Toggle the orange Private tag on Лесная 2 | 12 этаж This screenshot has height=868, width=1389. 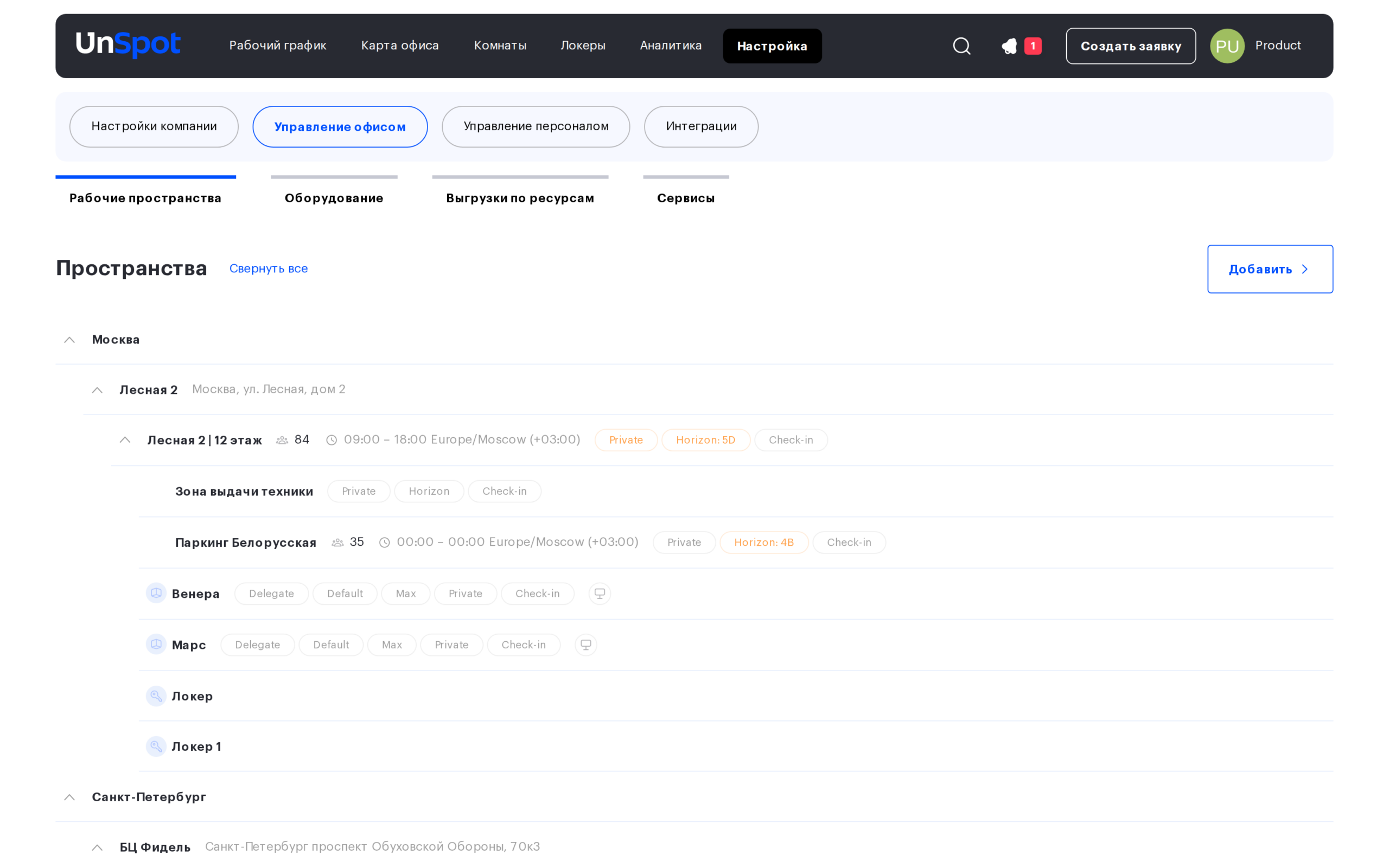(626, 441)
